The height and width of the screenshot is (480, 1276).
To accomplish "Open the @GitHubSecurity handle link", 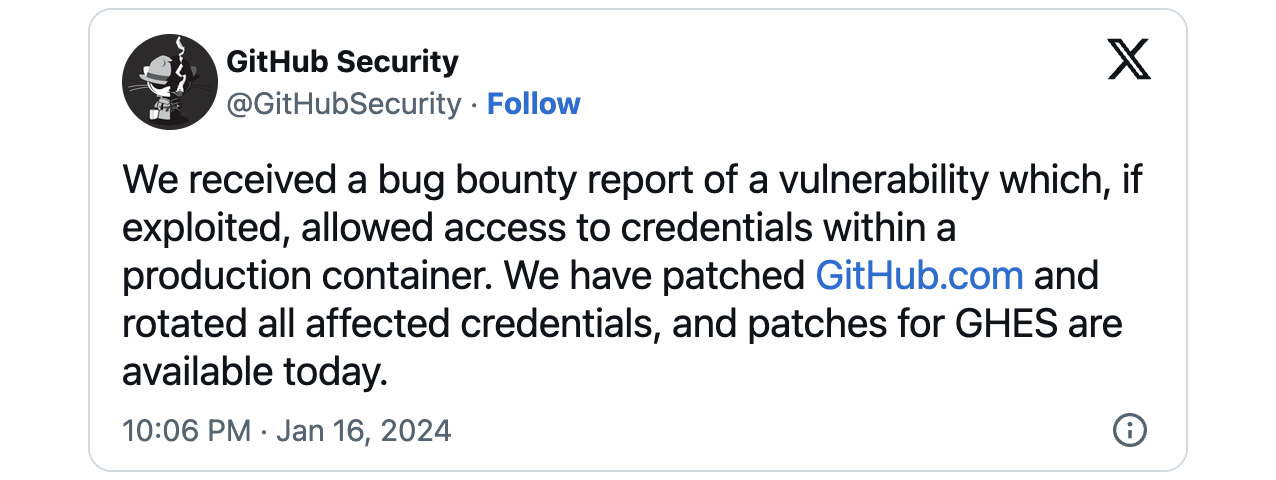I will click(x=344, y=104).
